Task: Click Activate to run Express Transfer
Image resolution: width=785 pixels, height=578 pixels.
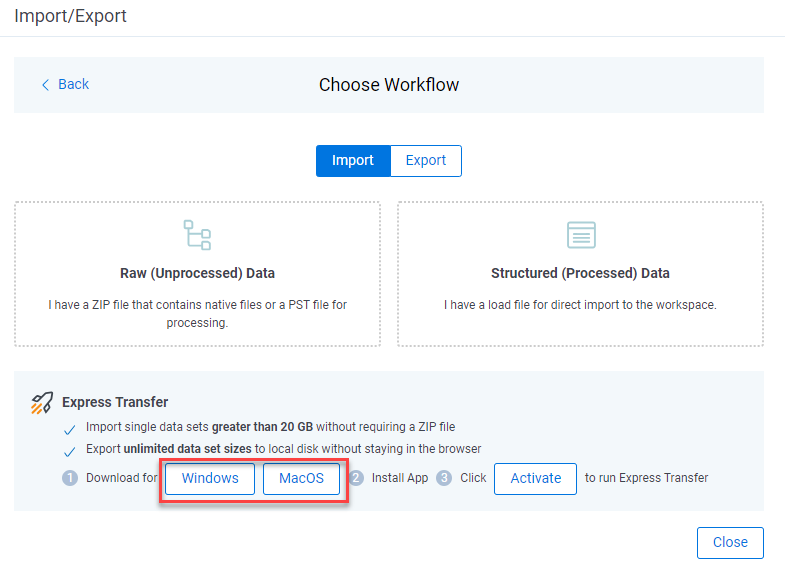Action: 535,478
